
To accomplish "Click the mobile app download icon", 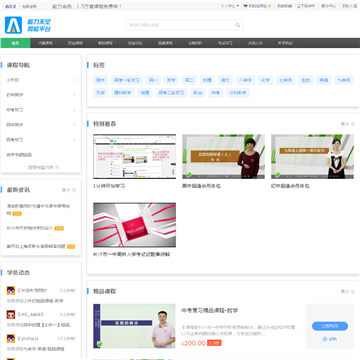I will [299, 6].
